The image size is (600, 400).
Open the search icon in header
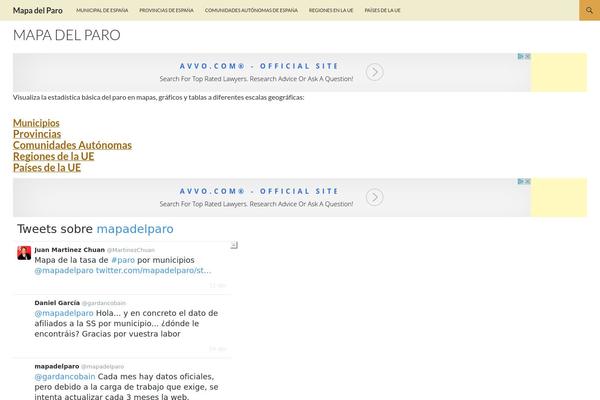click(589, 10)
